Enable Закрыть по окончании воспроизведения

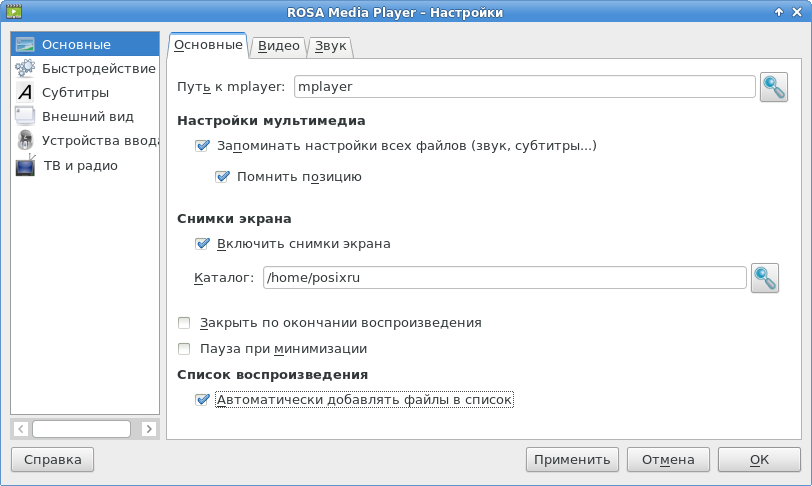click(x=184, y=323)
